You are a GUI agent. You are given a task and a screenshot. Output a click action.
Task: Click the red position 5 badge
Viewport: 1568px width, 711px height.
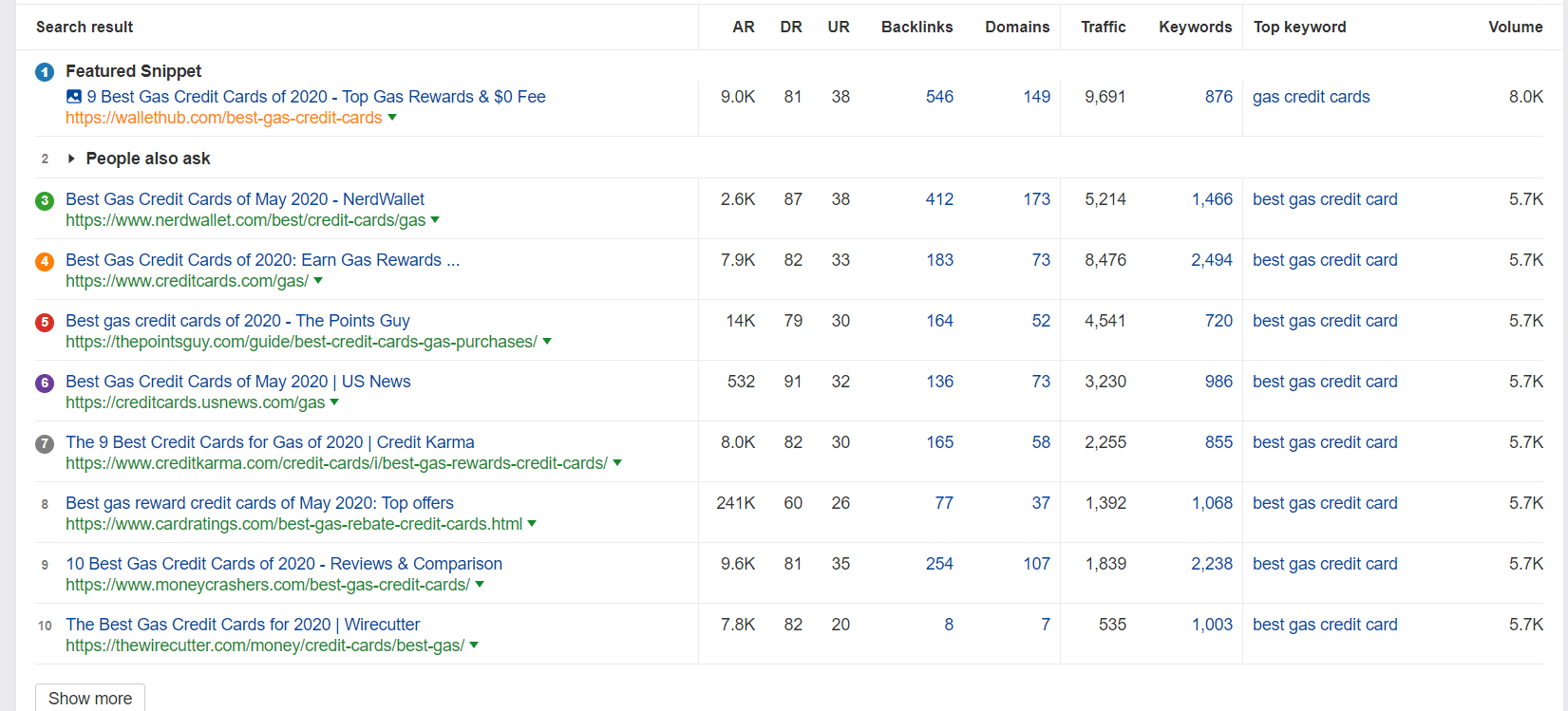45,322
